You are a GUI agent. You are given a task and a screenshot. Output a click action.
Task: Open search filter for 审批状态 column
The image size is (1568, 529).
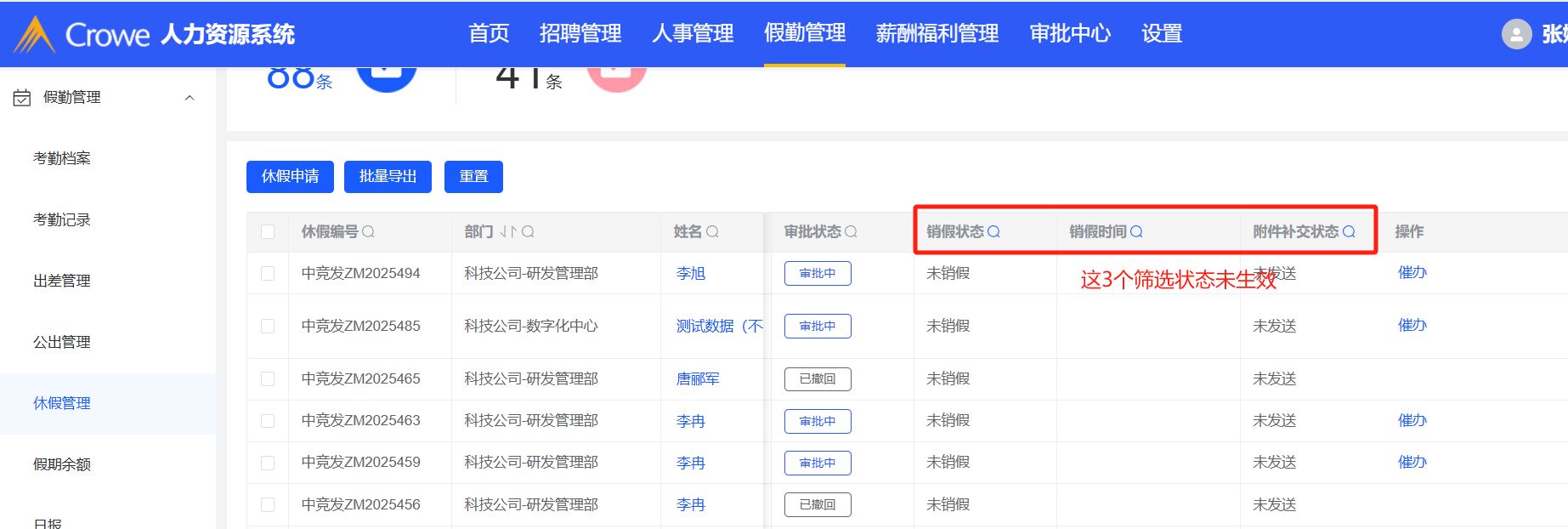(x=851, y=231)
